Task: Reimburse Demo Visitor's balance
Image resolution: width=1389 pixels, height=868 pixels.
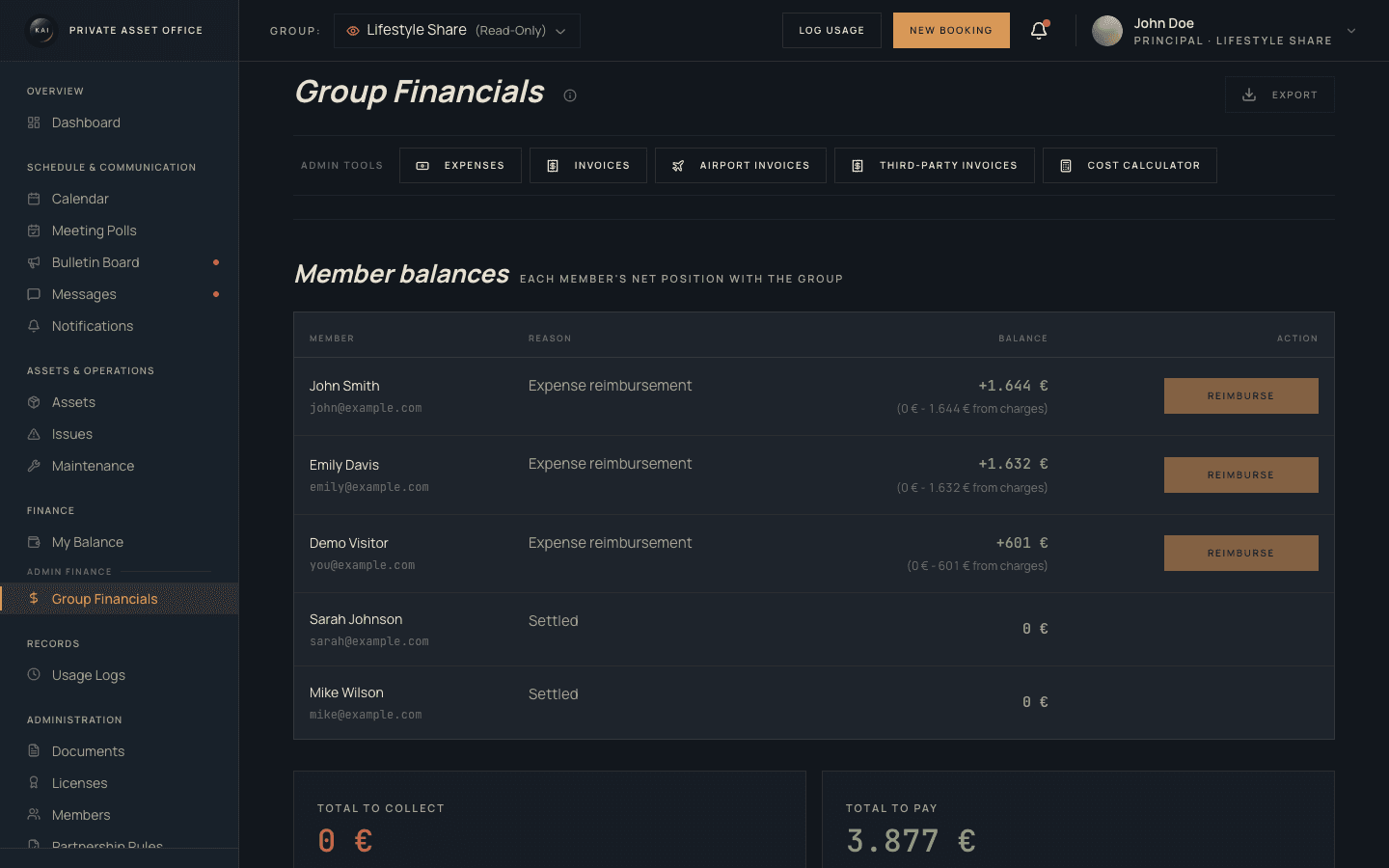Action: pos(1240,554)
